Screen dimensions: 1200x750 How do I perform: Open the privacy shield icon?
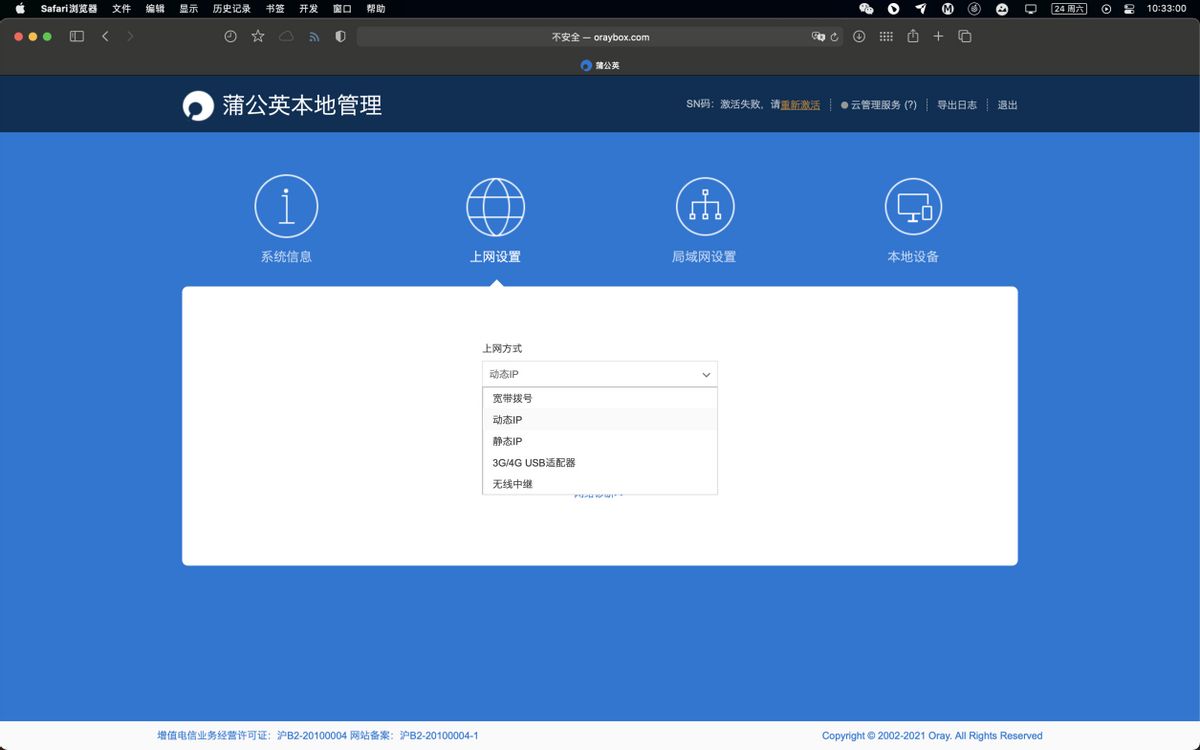pos(341,37)
